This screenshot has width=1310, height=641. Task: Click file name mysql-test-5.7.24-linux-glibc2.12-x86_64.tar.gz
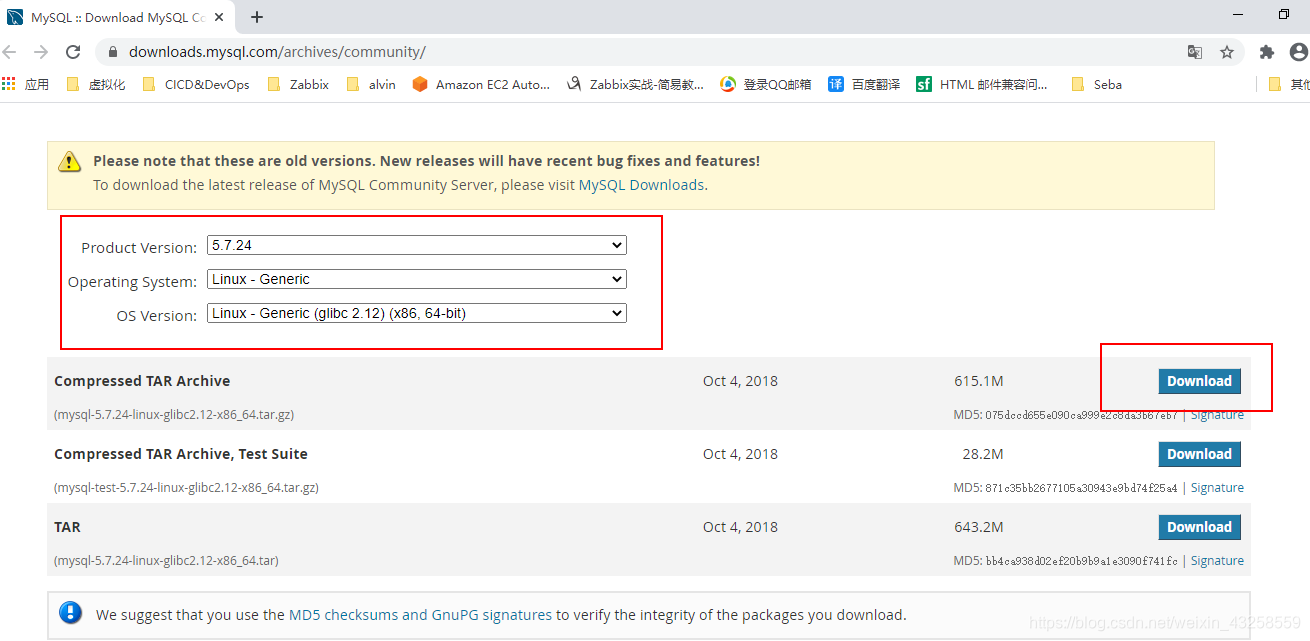tap(186, 488)
